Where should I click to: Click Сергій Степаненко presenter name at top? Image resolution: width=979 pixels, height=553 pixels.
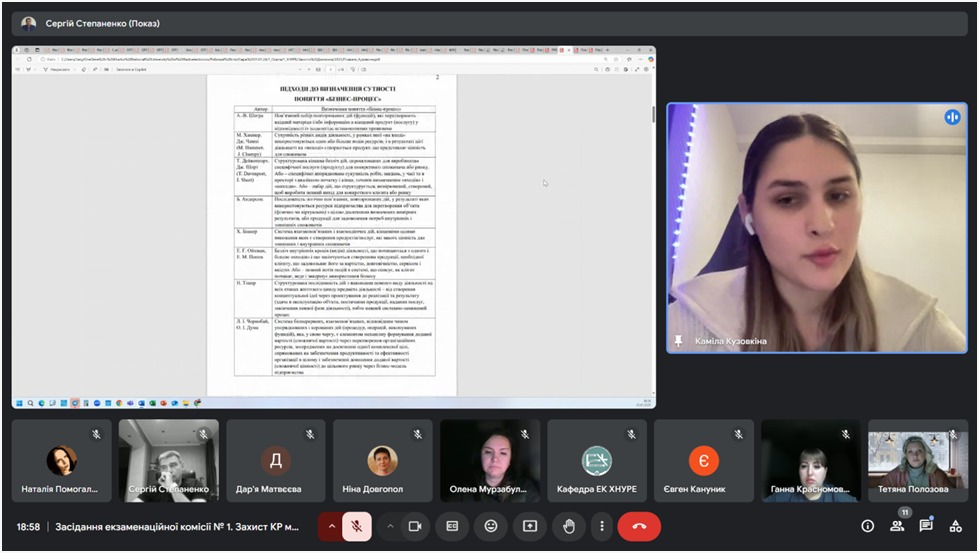tap(102, 23)
